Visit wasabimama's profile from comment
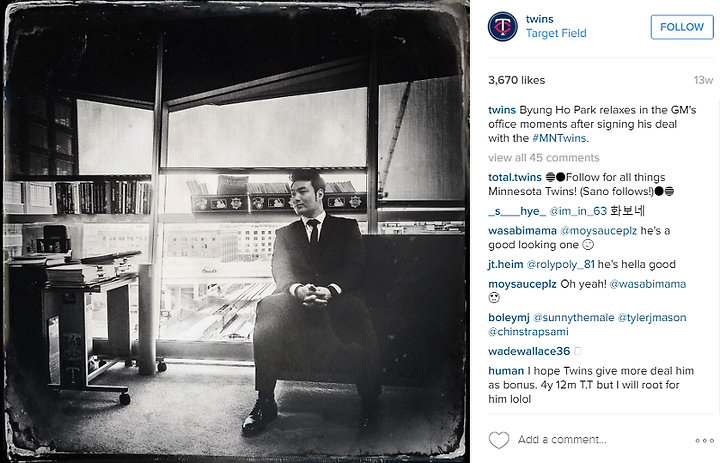This screenshot has width=720, height=463. 522,231
